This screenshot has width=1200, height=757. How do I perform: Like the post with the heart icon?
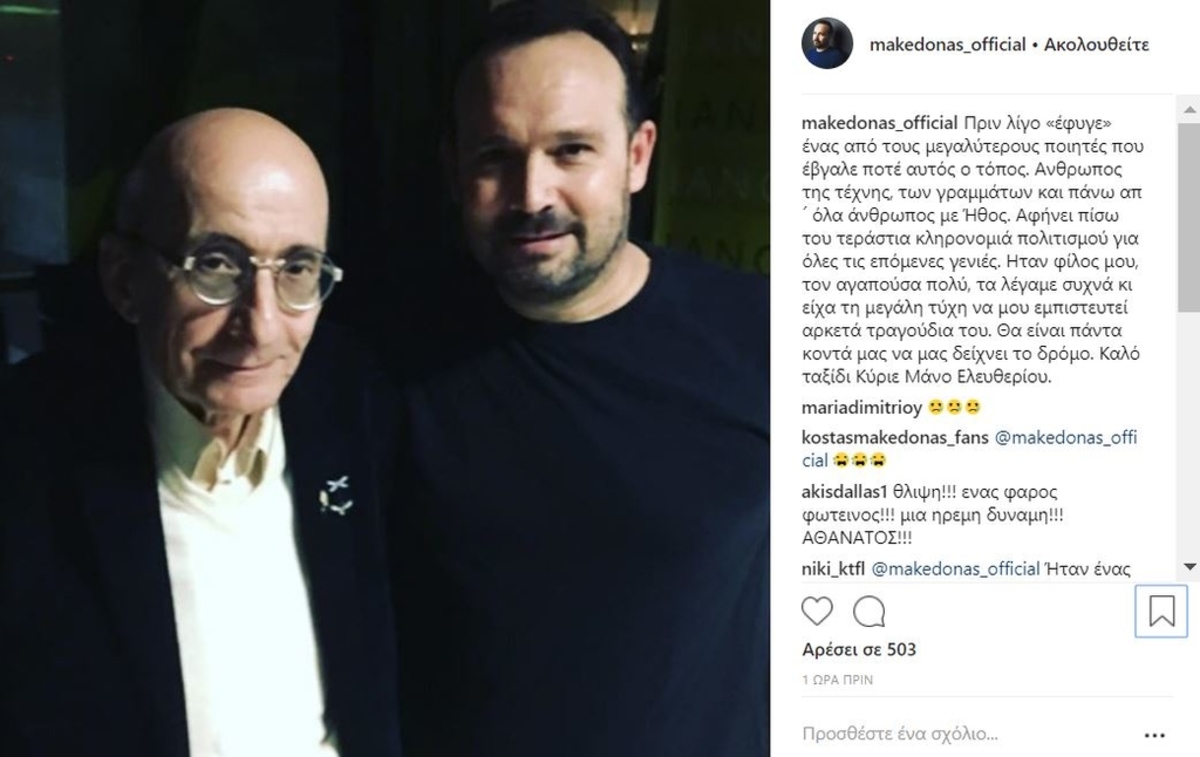pos(817,610)
